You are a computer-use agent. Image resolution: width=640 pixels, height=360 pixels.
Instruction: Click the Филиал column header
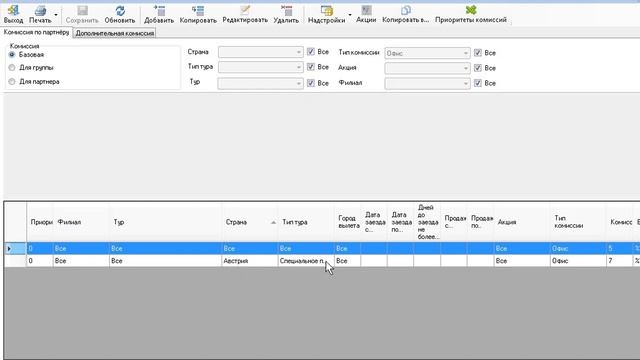[x=81, y=222]
